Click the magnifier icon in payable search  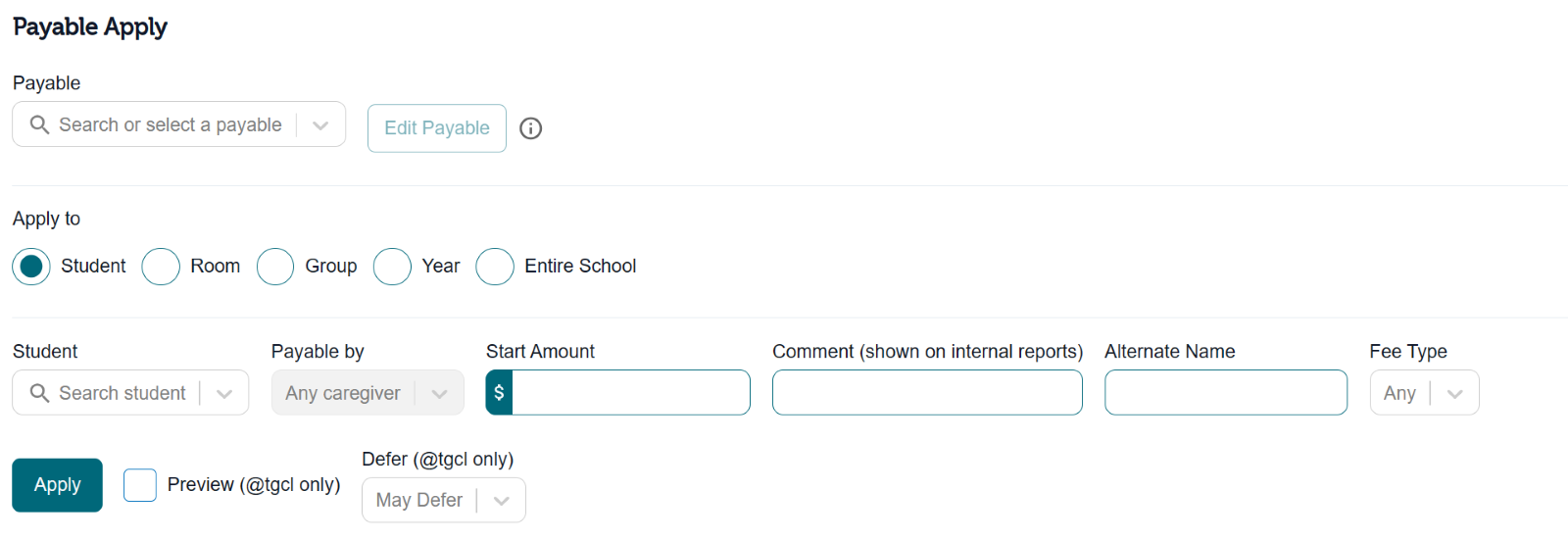[39, 124]
